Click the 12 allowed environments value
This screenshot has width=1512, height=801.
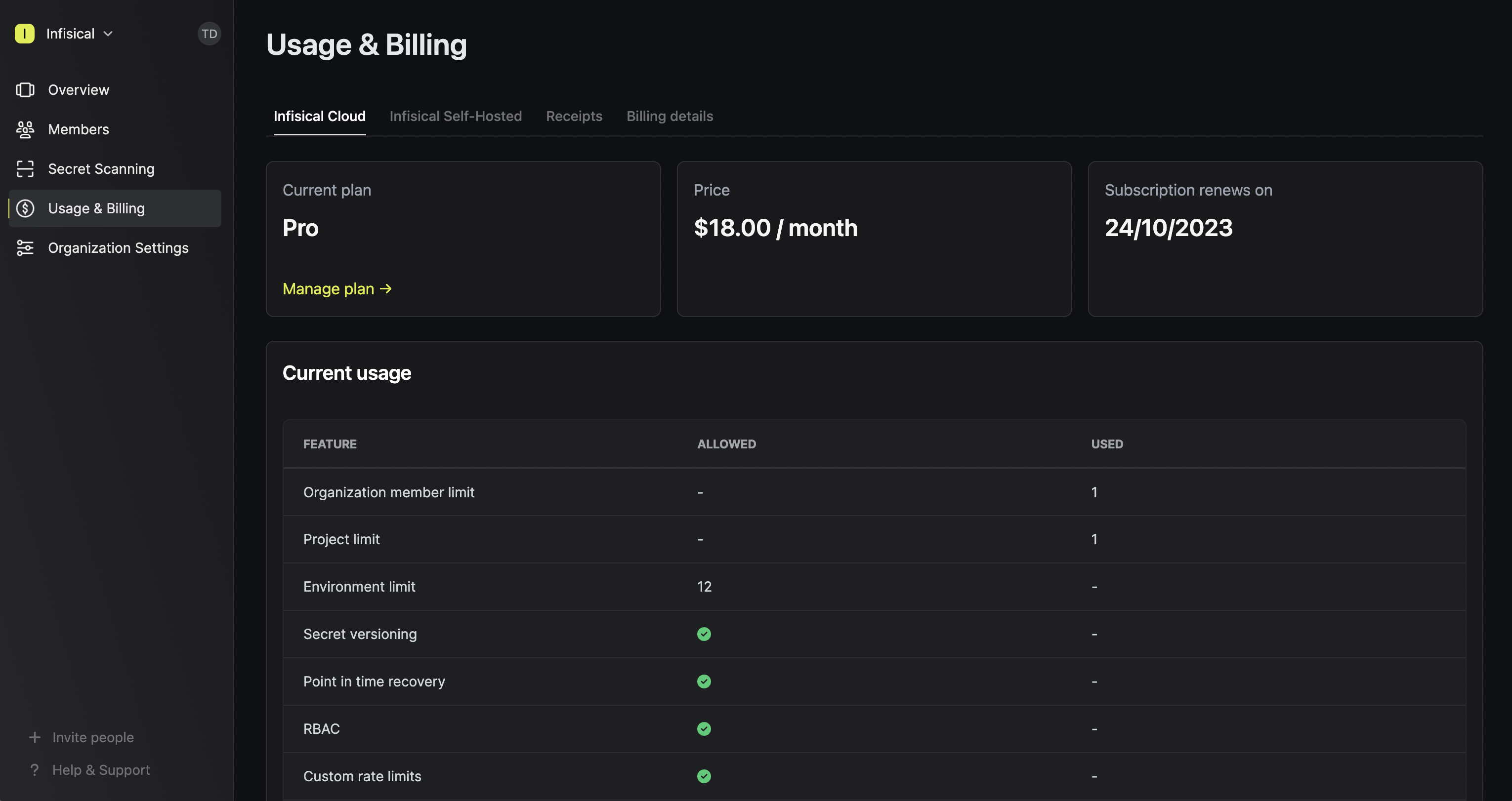coord(704,587)
